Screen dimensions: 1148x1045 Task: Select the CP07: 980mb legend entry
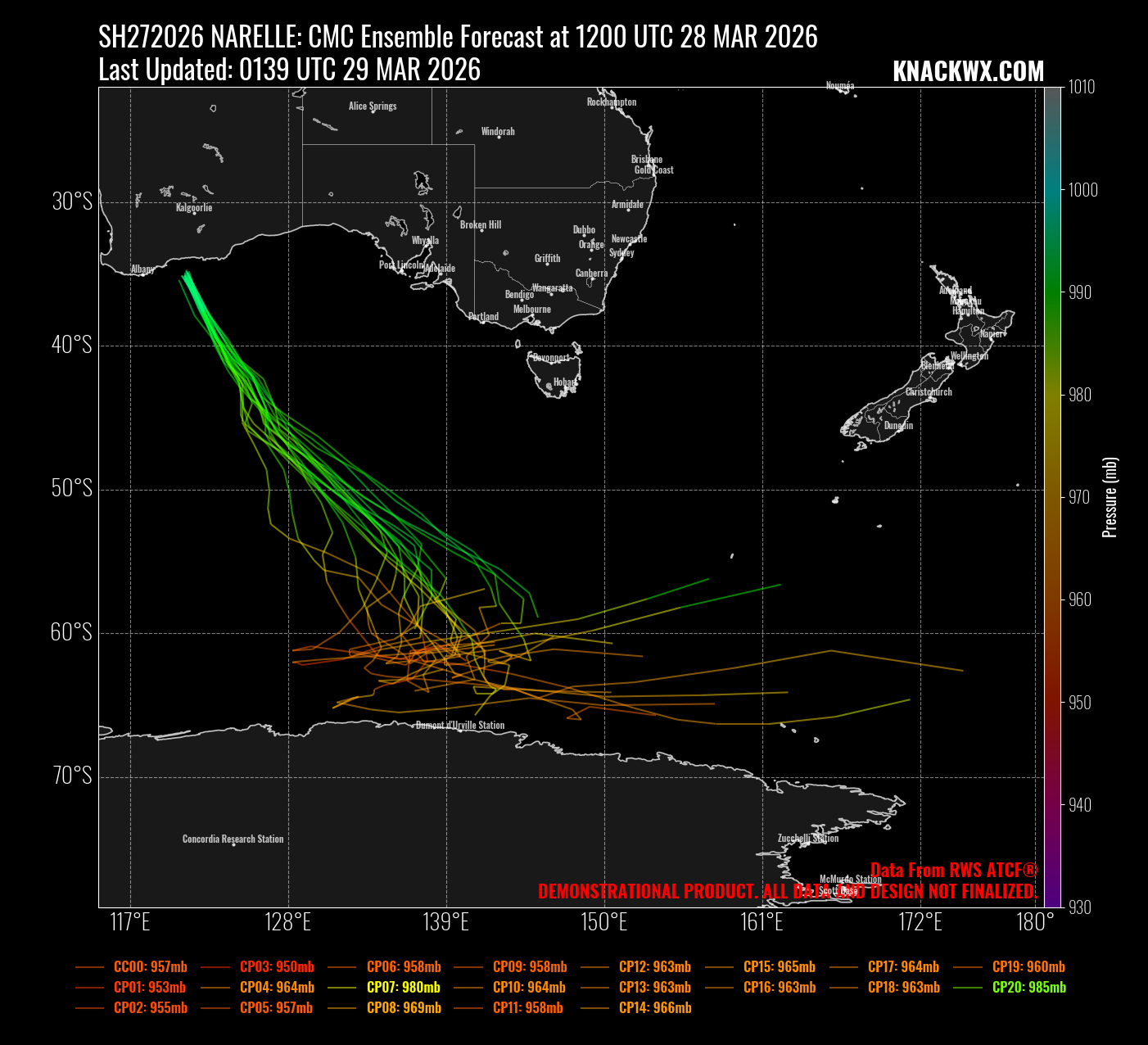coord(403,988)
